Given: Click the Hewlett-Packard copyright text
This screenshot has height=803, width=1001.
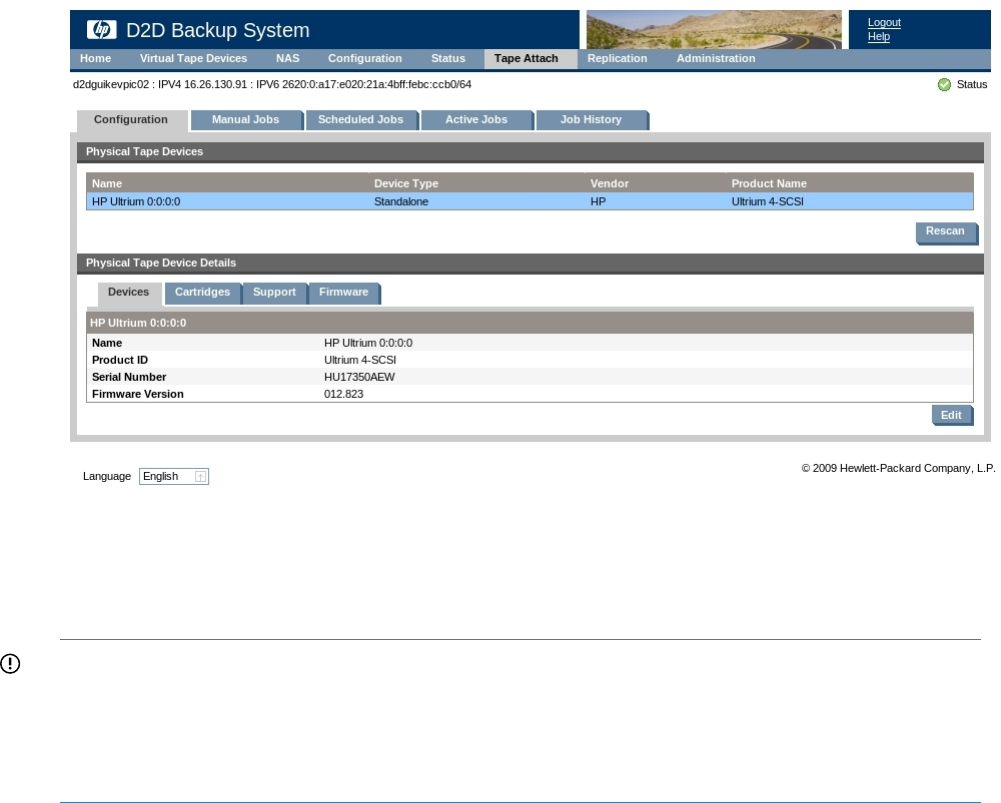Looking at the screenshot, I should [898, 469].
